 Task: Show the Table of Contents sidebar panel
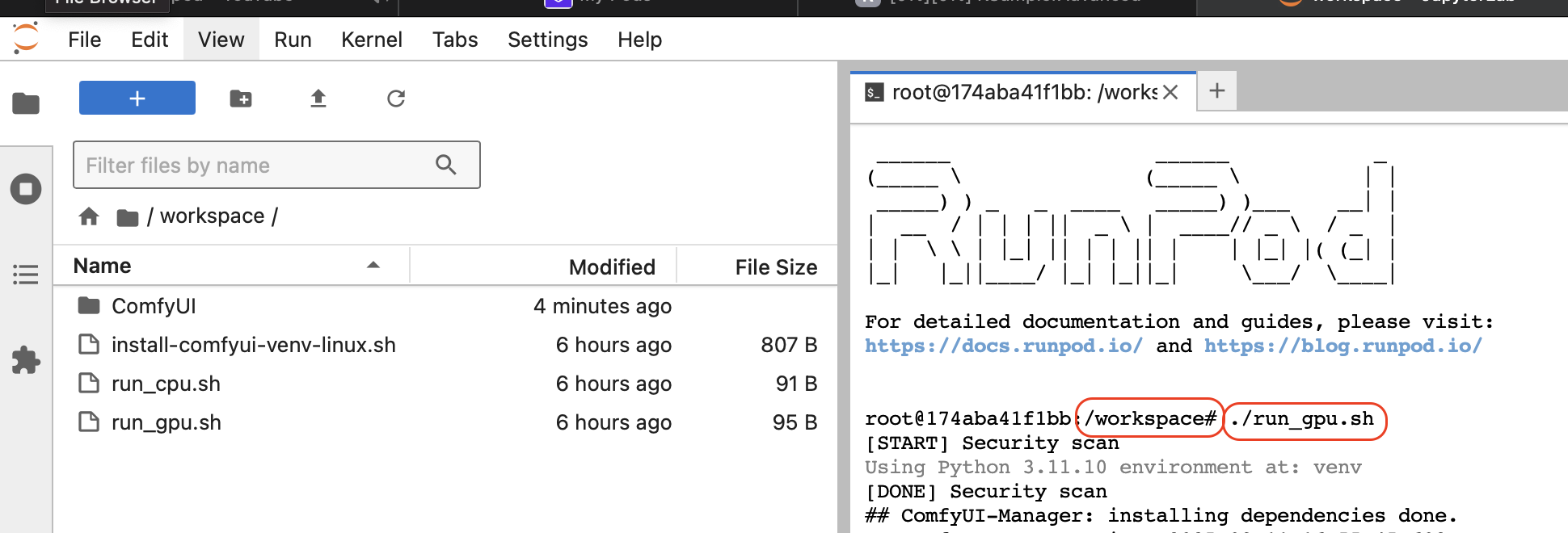(x=26, y=275)
